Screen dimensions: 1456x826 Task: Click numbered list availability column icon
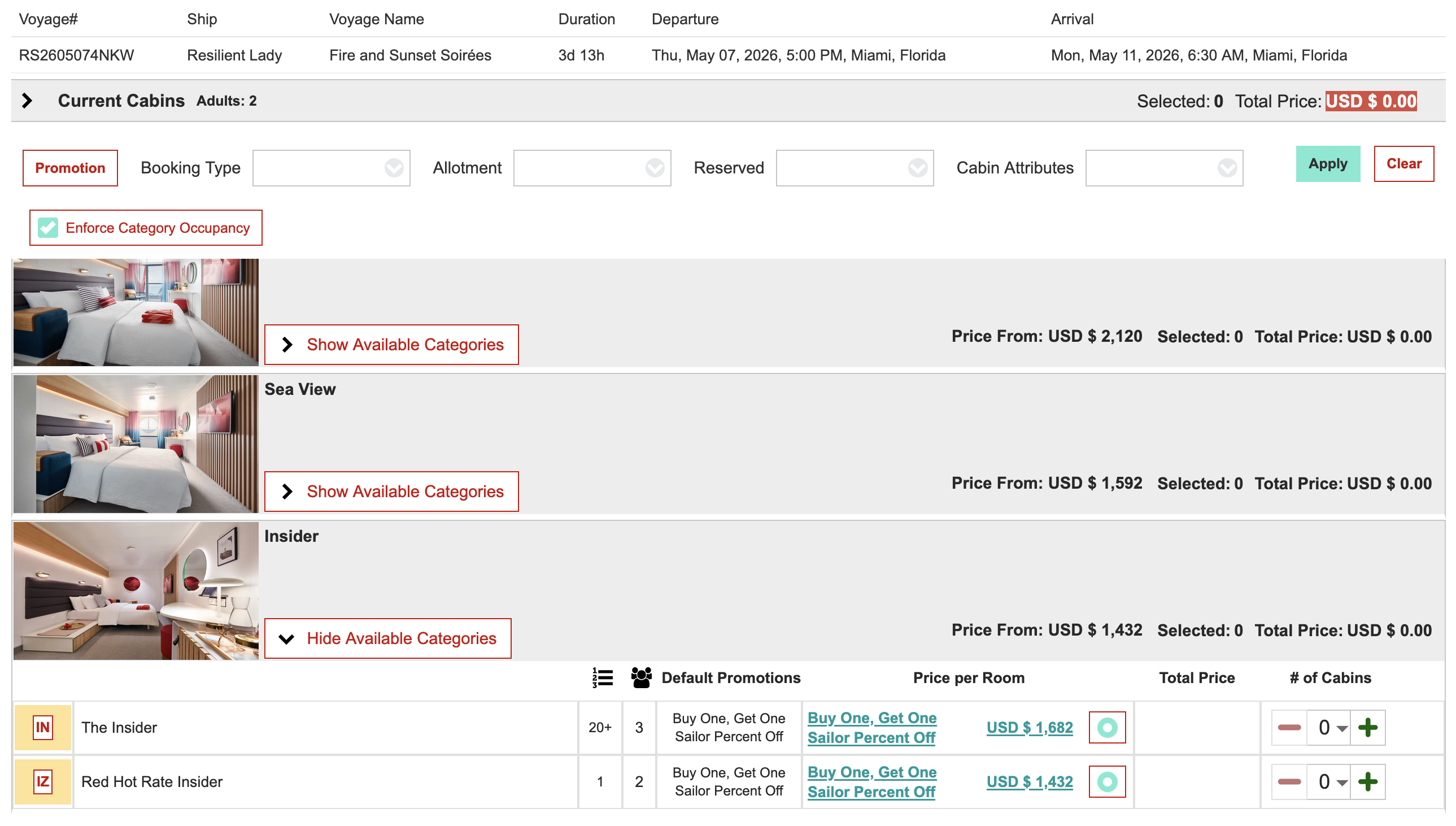pyautogui.click(x=602, y=678)
